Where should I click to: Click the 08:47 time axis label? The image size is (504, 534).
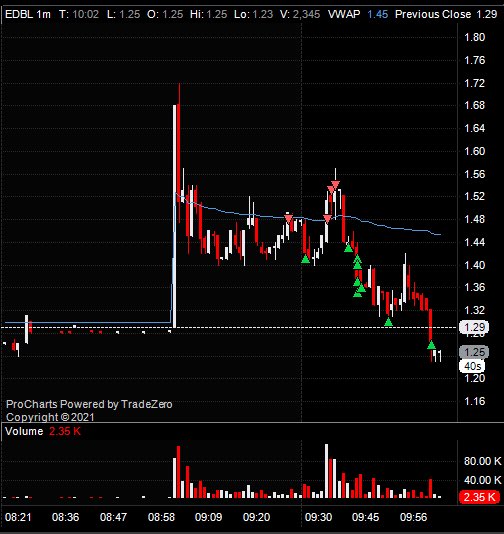tap(113, 517)
